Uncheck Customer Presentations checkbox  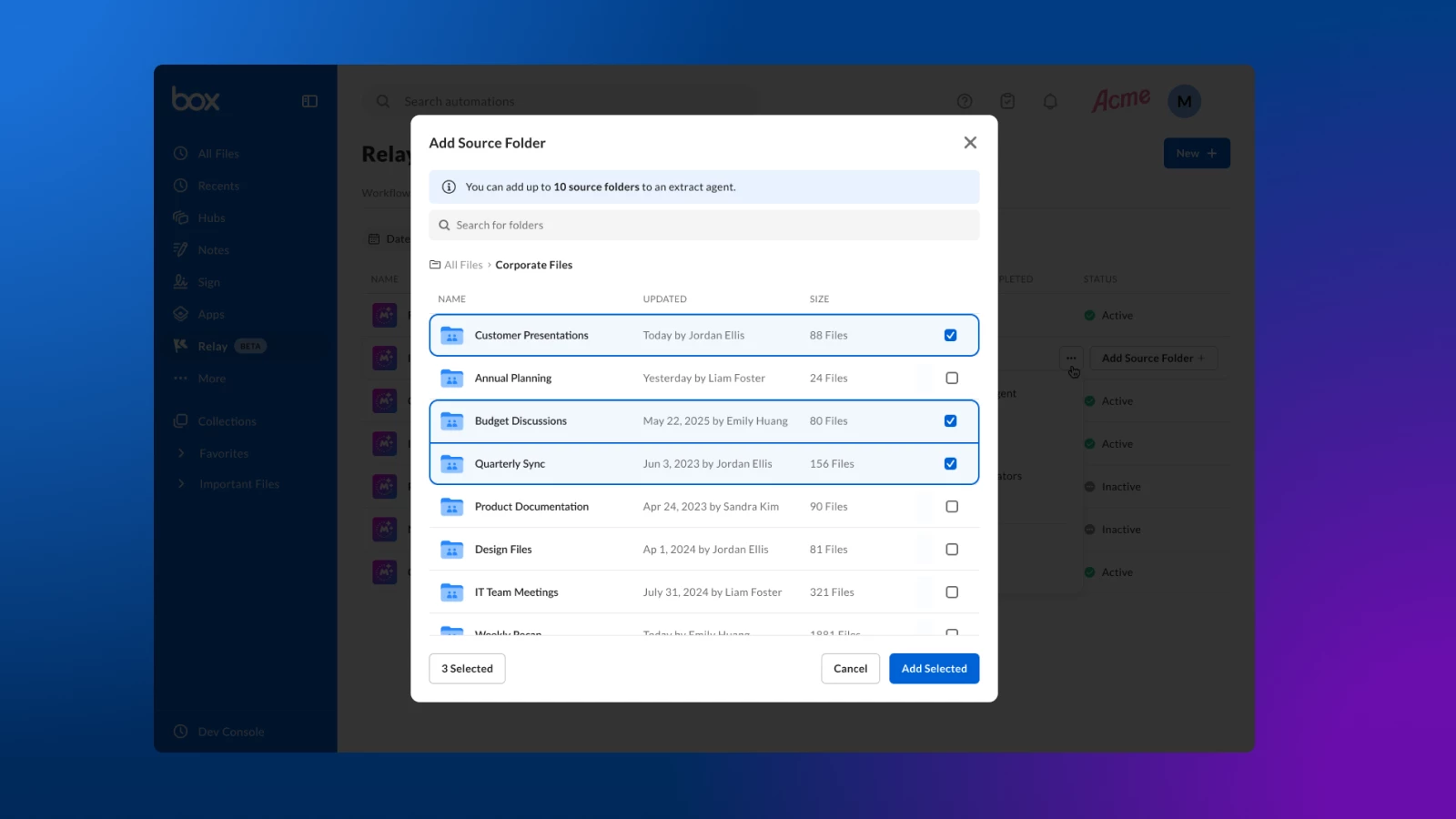(951, 335)
